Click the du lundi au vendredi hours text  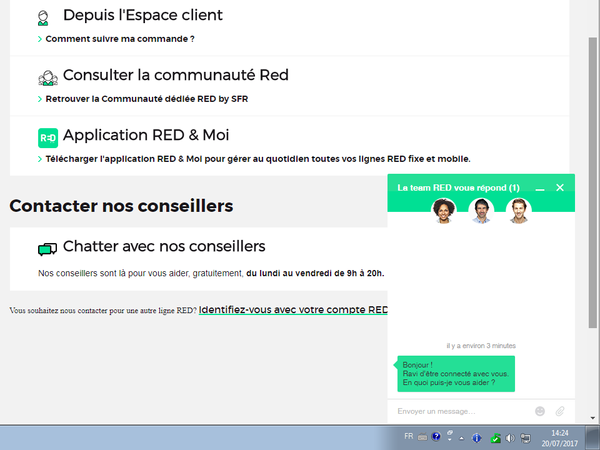click(x=315, y=274)
